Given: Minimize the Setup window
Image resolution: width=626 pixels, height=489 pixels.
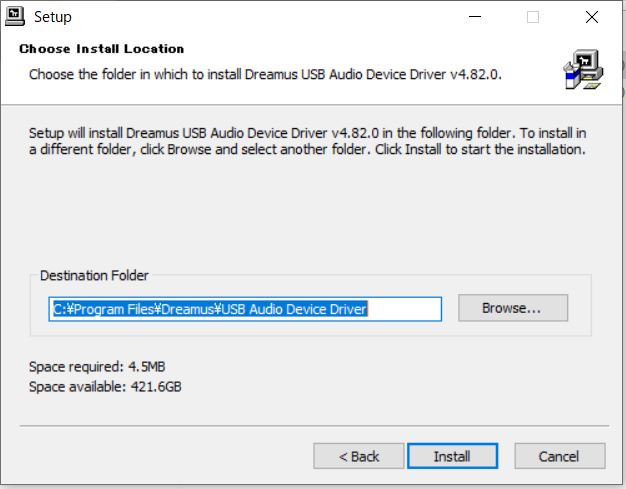Looking at the screenshot, I should click(475, 17).
